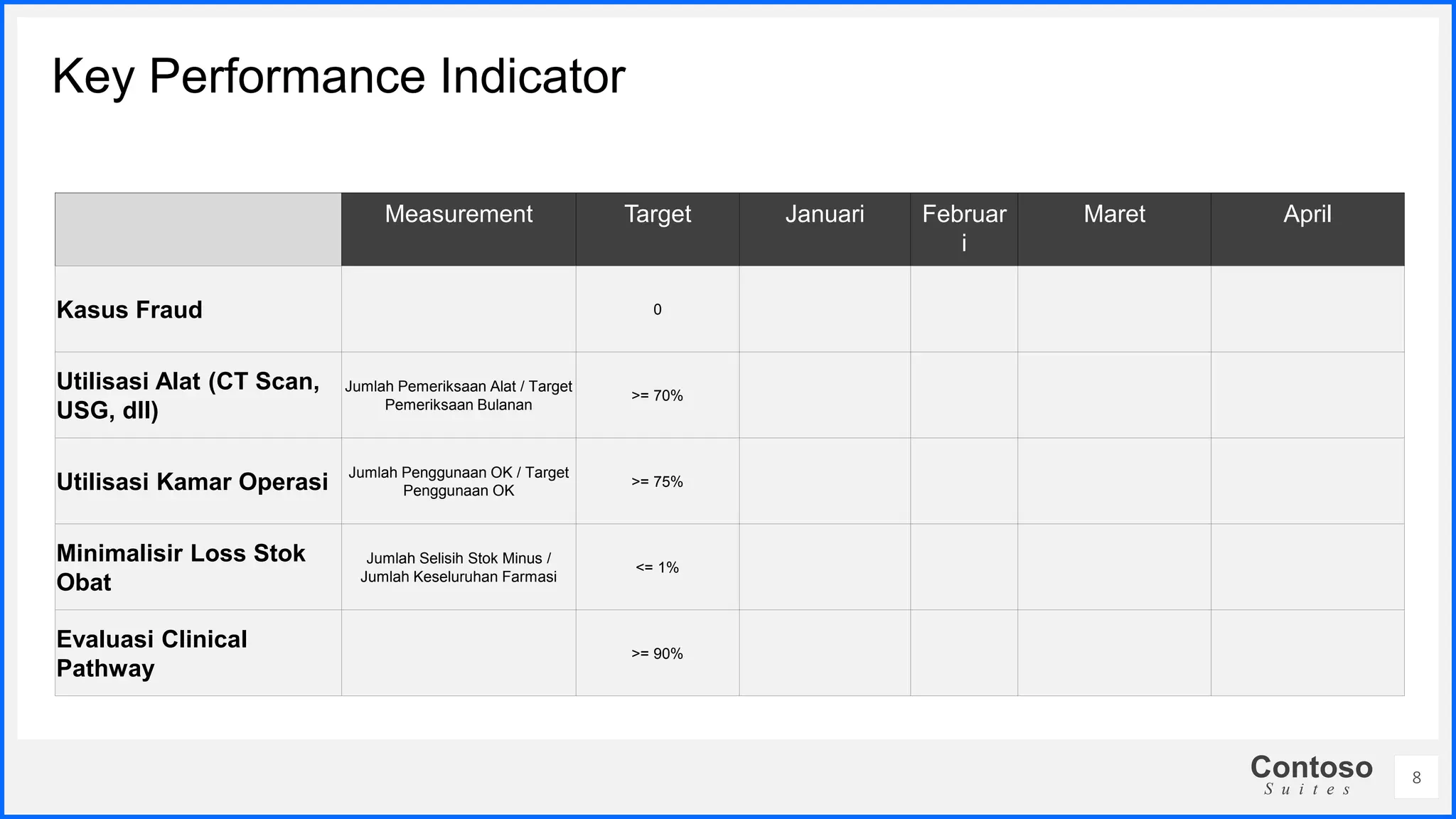Select the Measurement column header

(x=459, y=214)
